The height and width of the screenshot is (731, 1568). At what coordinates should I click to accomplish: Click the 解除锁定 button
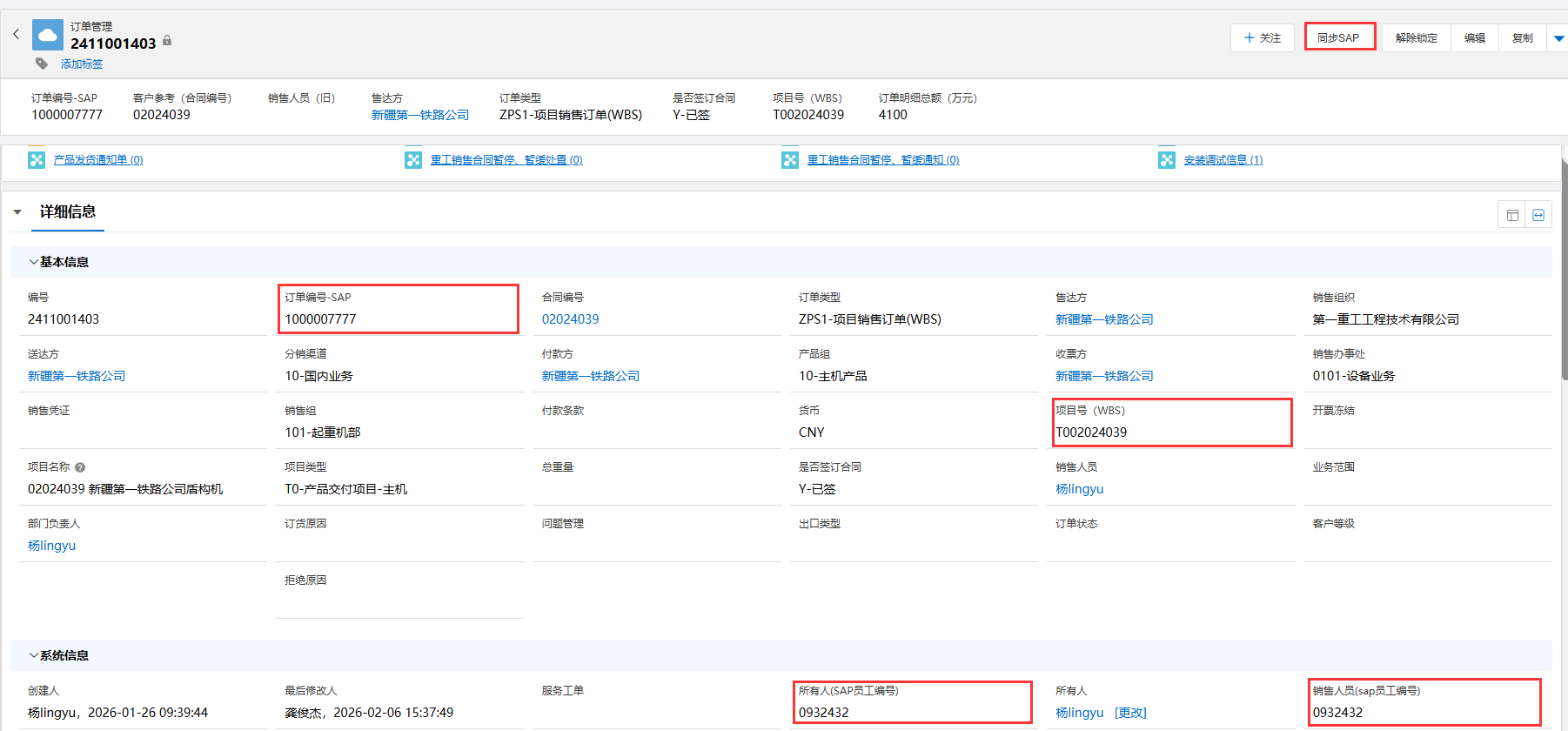[x=1416, y=38]
